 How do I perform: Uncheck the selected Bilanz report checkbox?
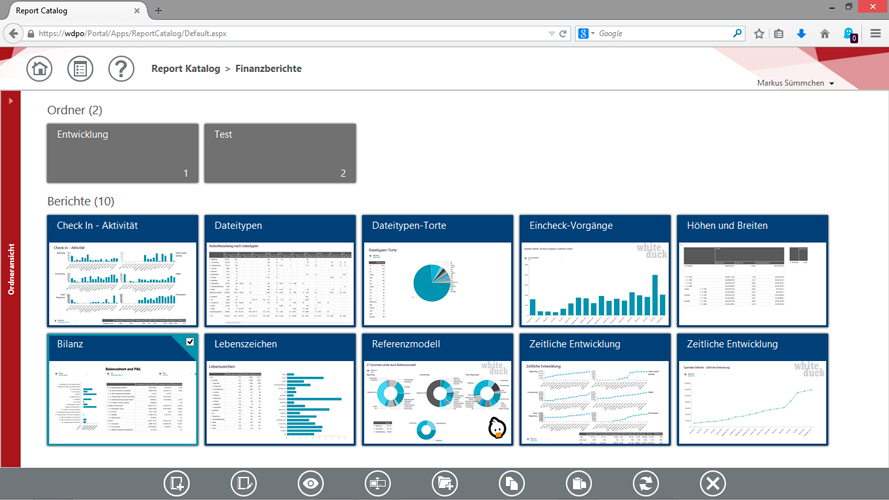190,343
